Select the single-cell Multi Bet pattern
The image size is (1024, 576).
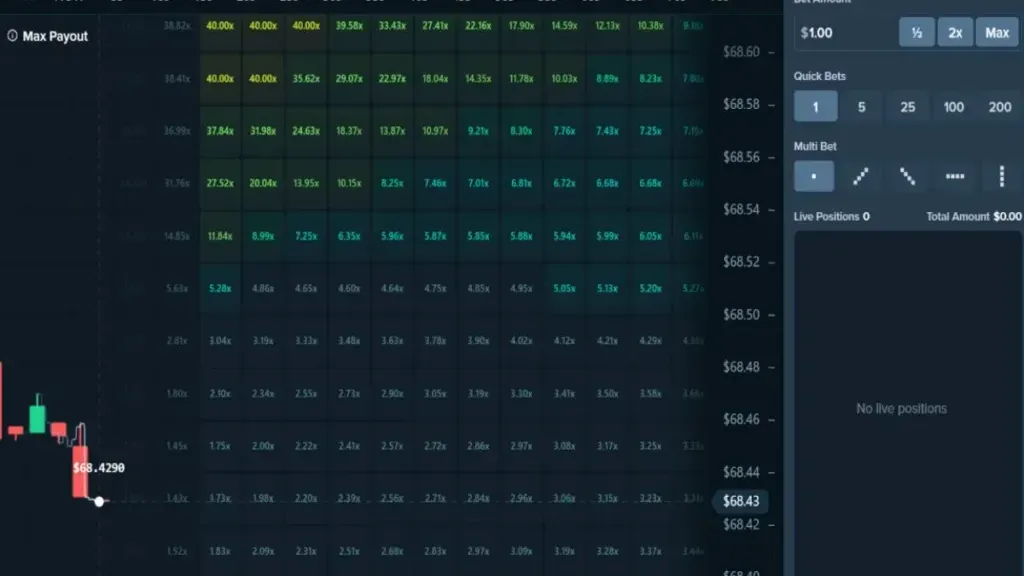pos(814,176)
